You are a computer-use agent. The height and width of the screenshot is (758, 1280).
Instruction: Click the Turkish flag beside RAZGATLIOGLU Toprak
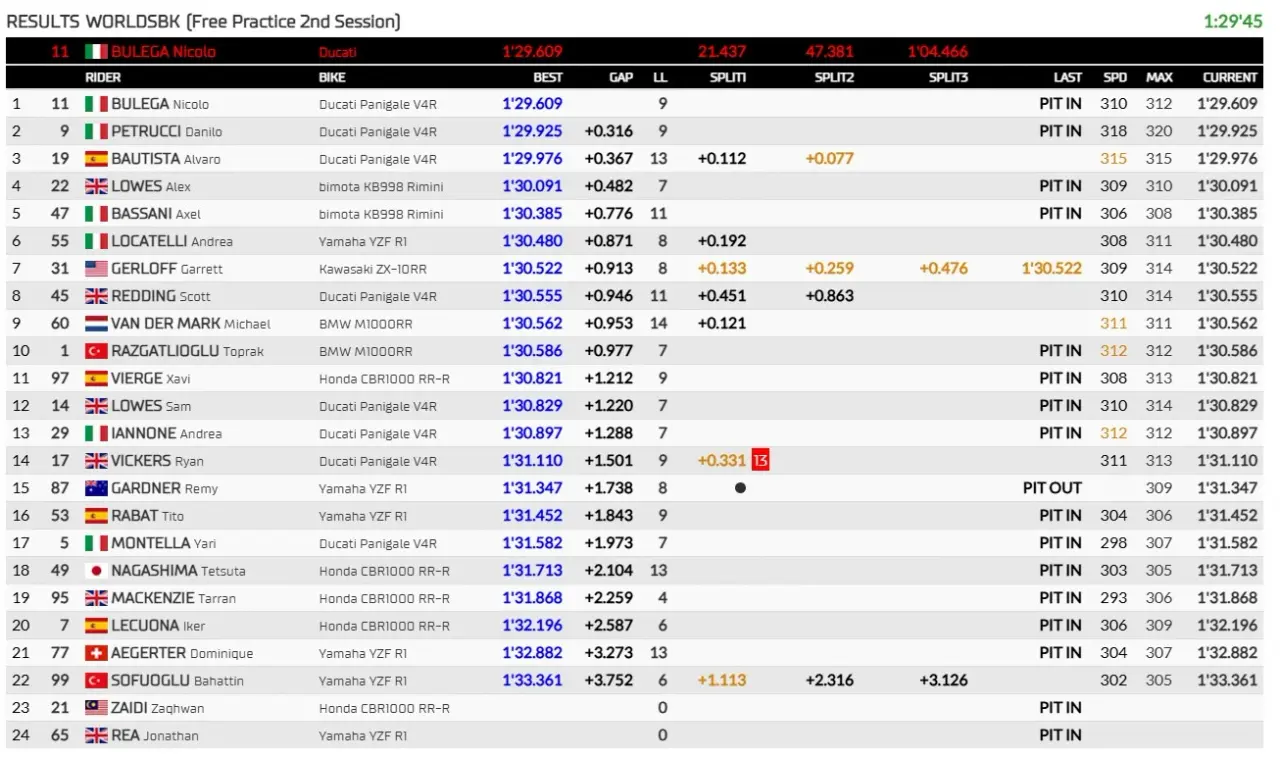(96, 351)
